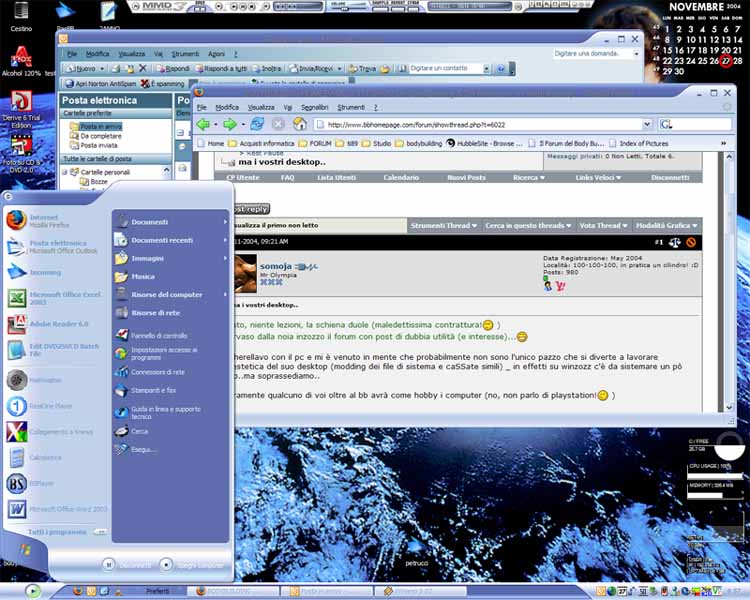Open Cerca in questo threads dropdown
The image size is (750, 600).
pyautogui.click(x=528, y=225)
